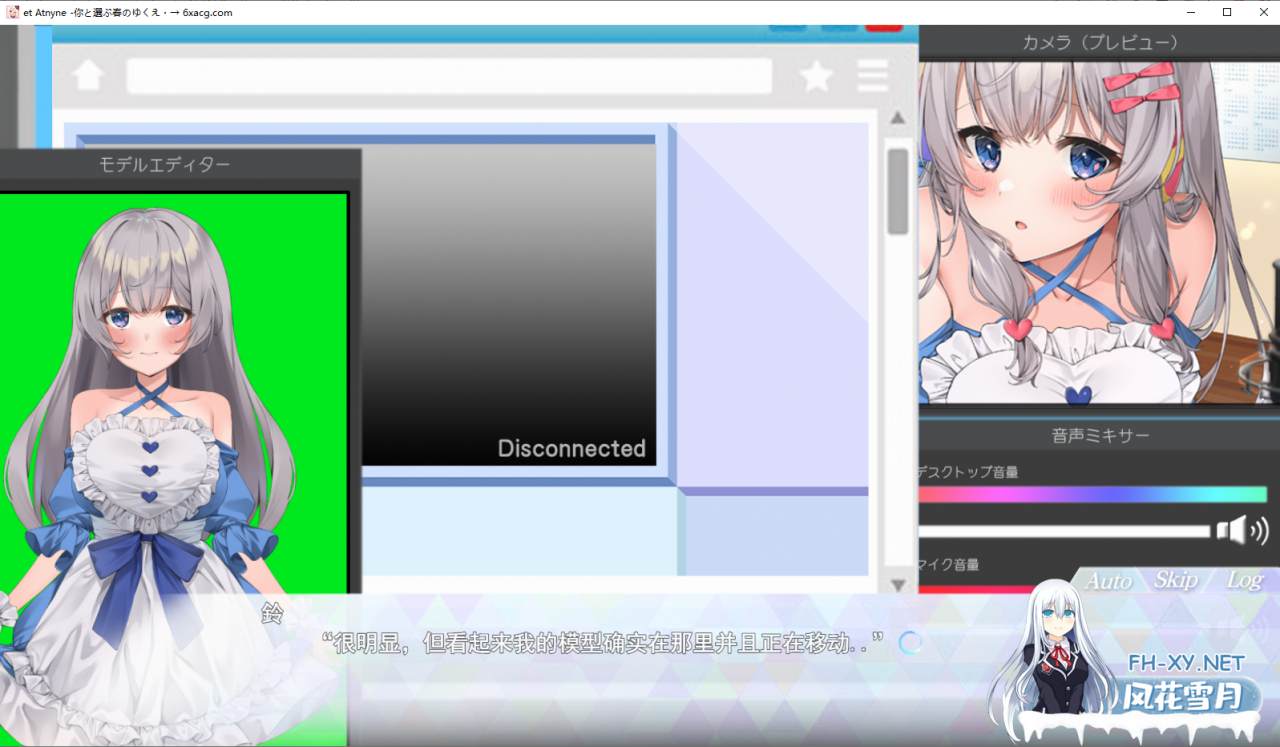Click the dialogue text to advance

point(604,643)
